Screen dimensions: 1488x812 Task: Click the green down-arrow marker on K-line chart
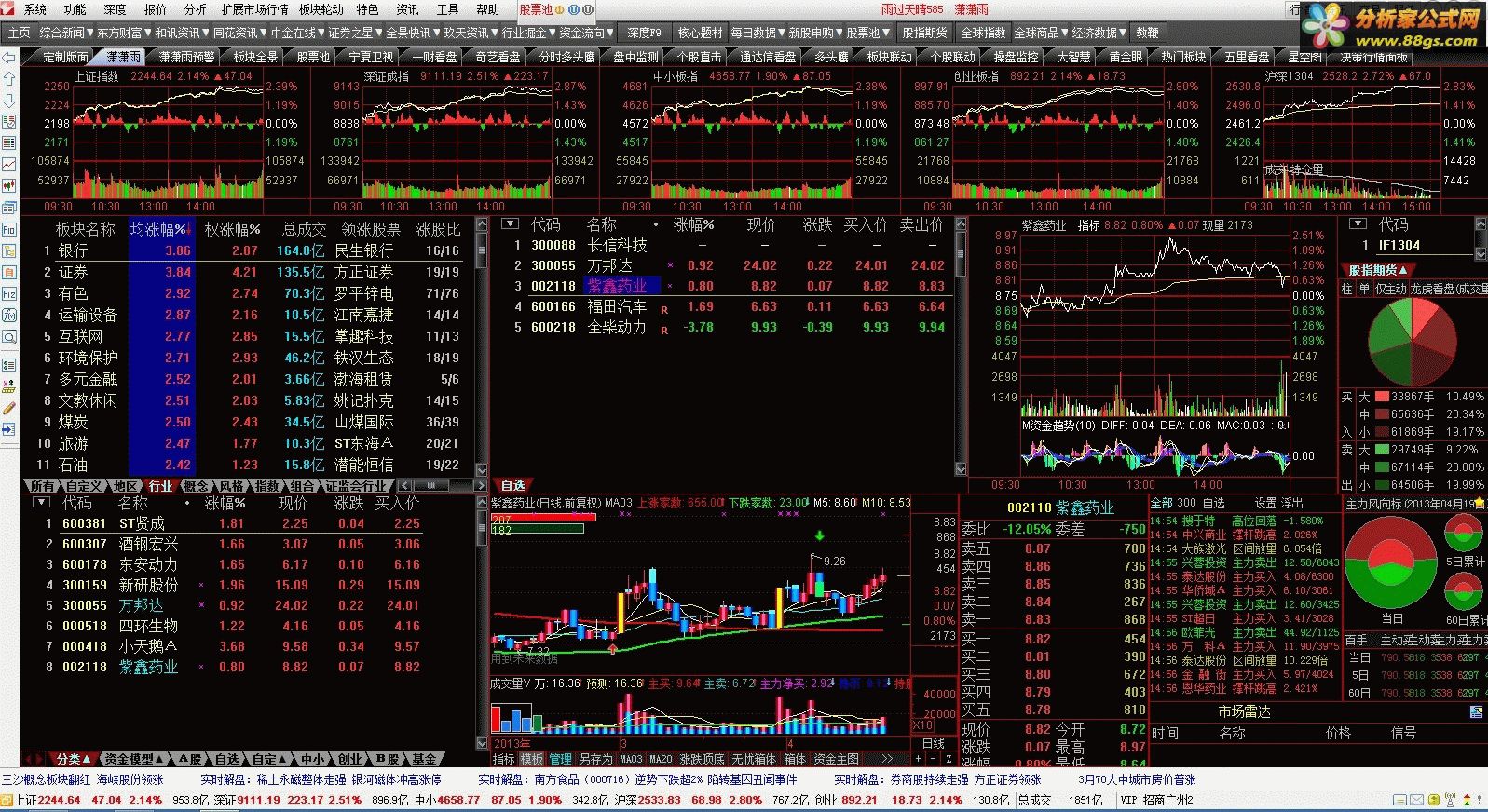tap(820, 535)
